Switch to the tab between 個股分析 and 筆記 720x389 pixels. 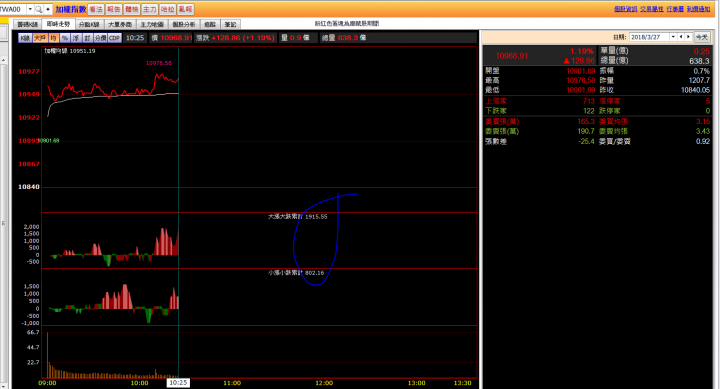coord(210,24)
